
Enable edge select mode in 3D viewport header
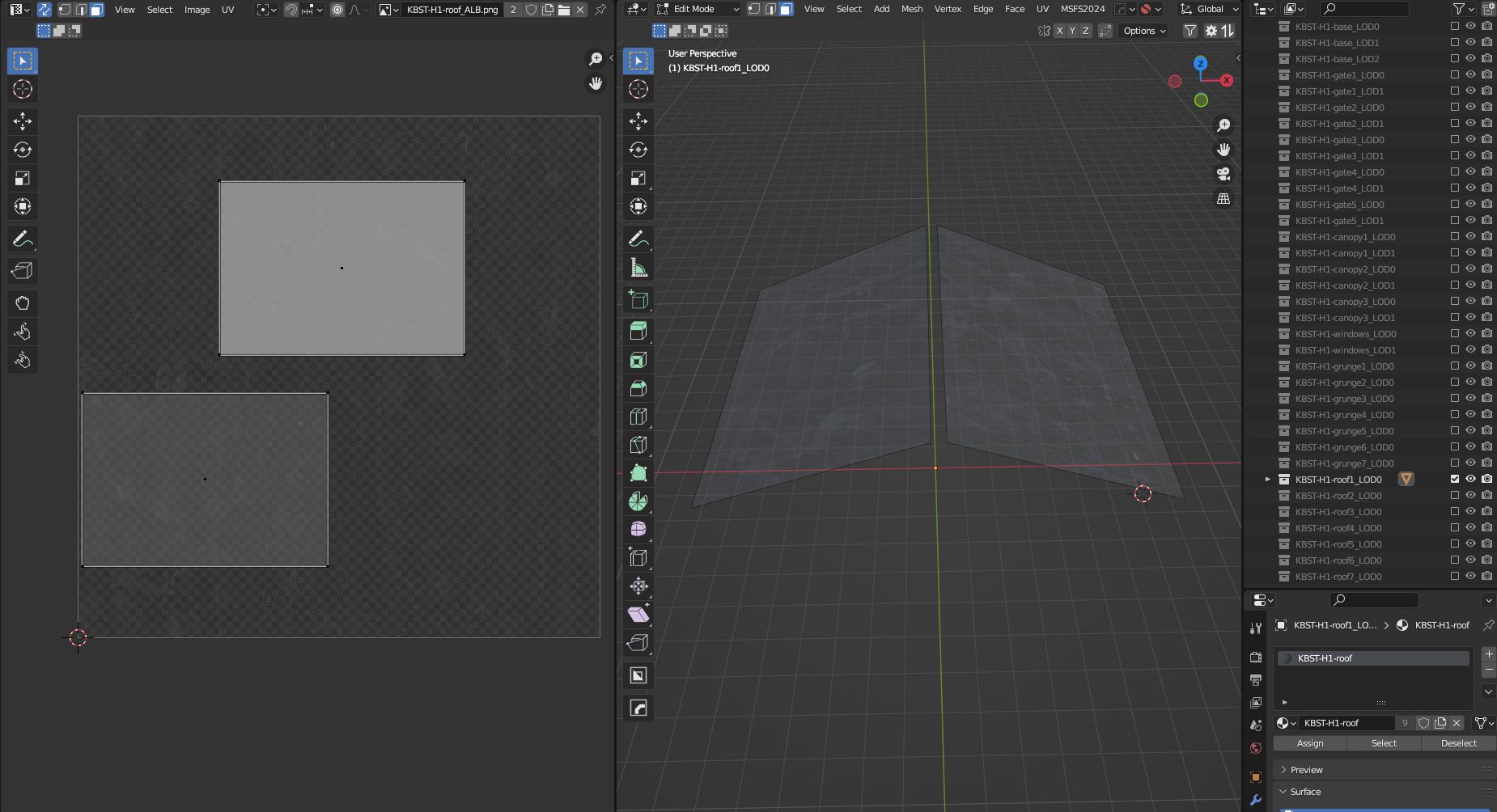[x=770, y=9]
